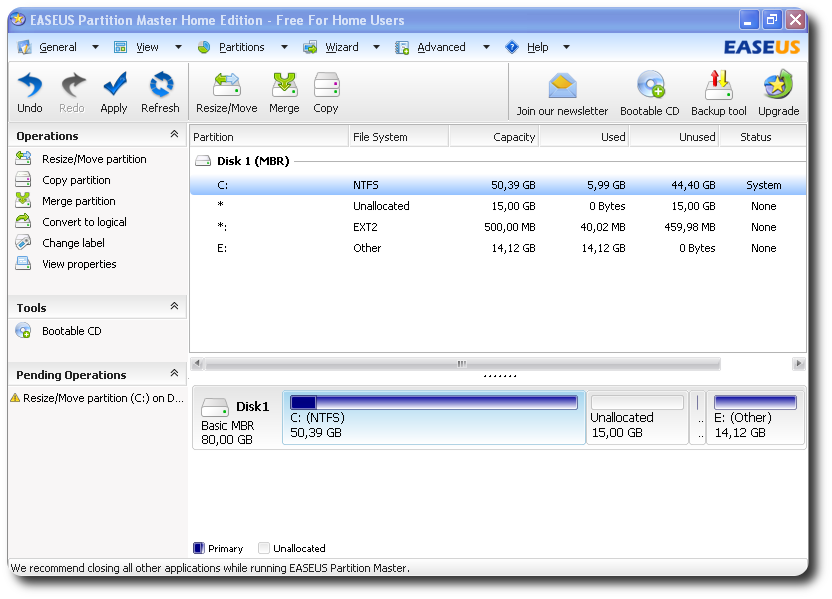Screen dimensions: 832x599
Task: Expand the View menu dropdown arrow
Action: pos(178,47)
